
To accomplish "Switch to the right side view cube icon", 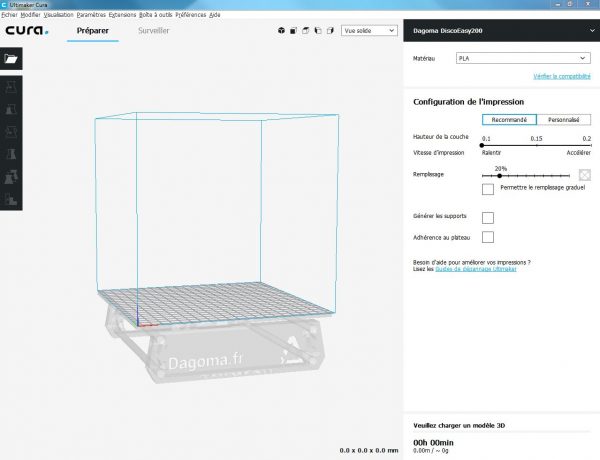I will tap(330, 31).
